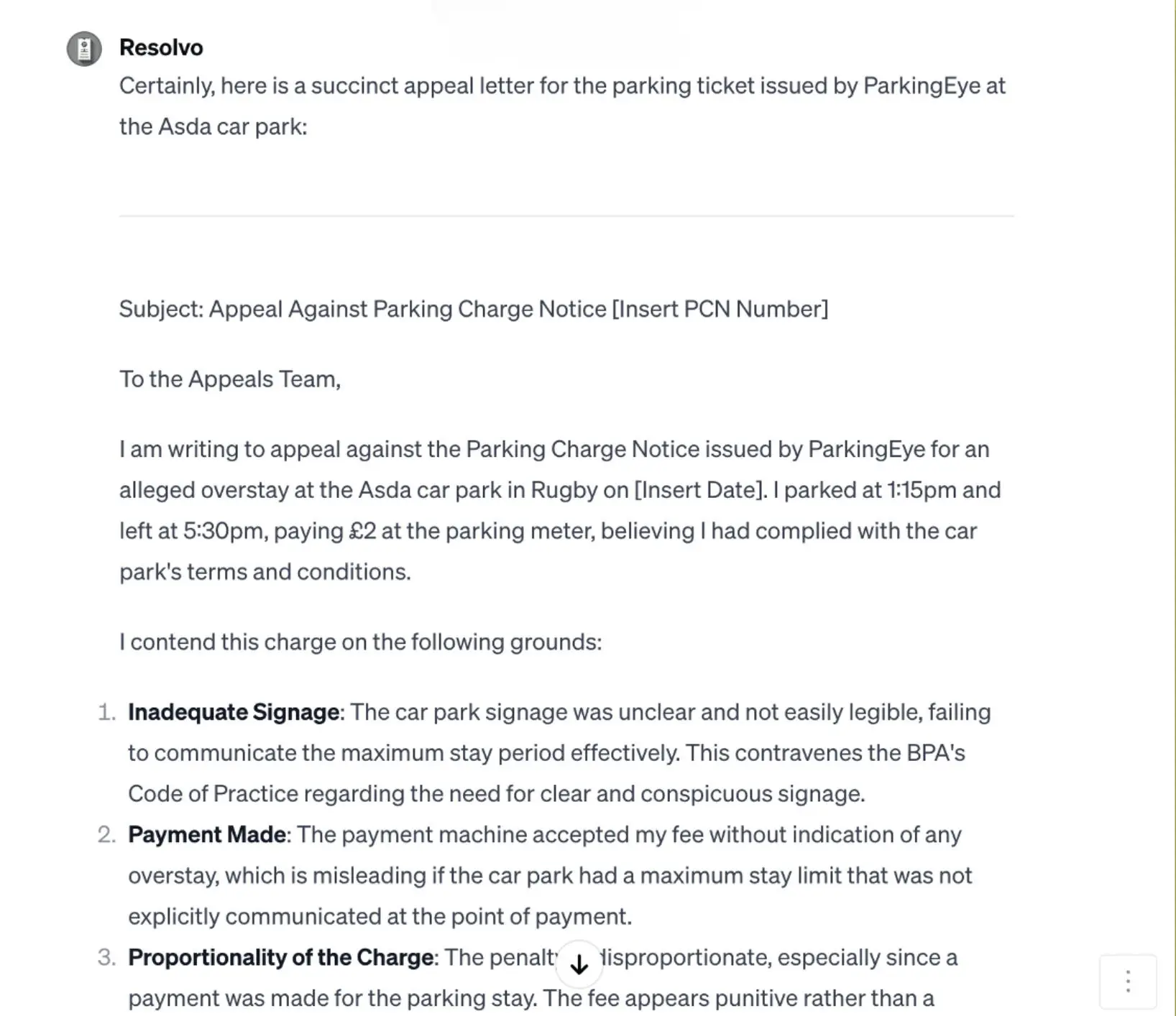Click the bold Resolvo sender name
This screenshot has height=1016, width=1176.
[x=160, y=47]
